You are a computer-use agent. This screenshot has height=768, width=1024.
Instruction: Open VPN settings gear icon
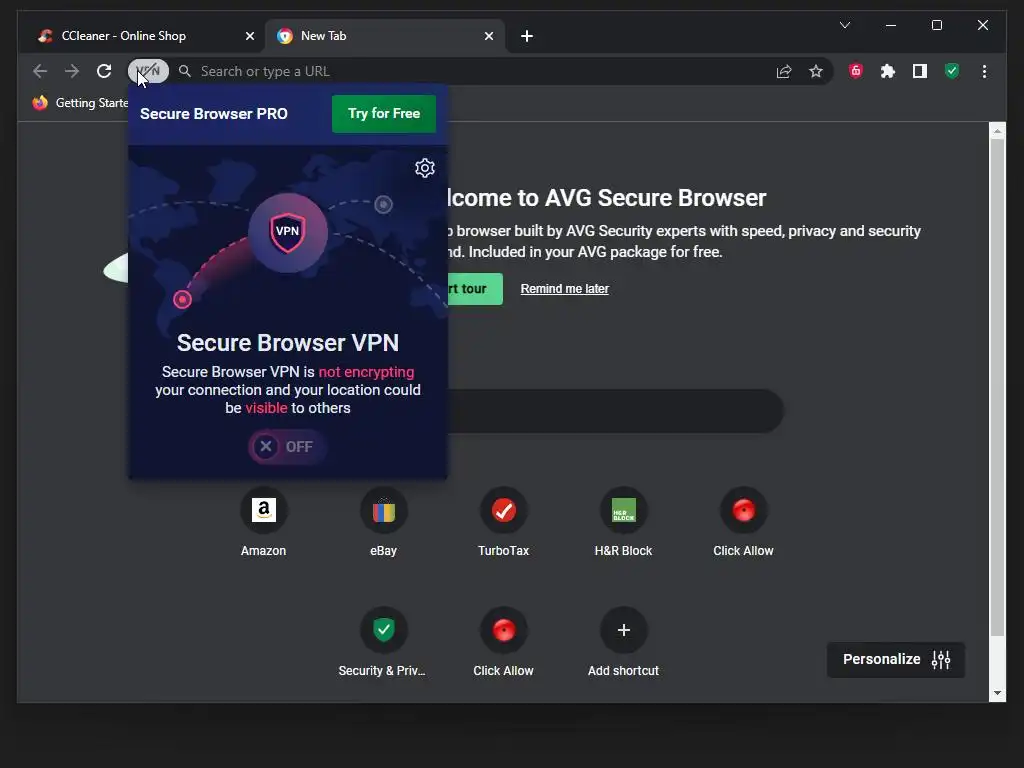click(x=425, y=168)
